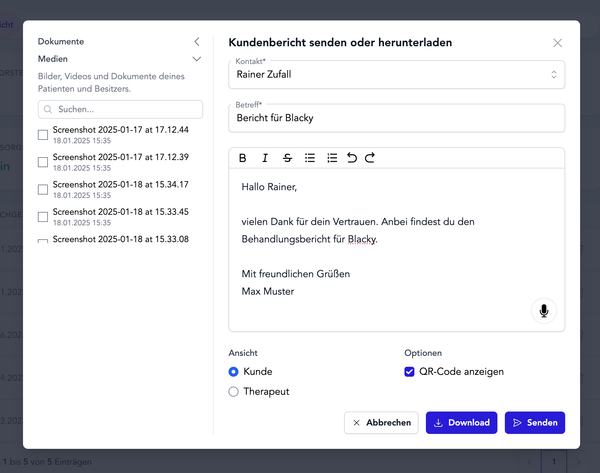Apply italic formatting in editor
The width and height of the screenshot is (600, 473).
pyautogui.click(x=265, y=158)
